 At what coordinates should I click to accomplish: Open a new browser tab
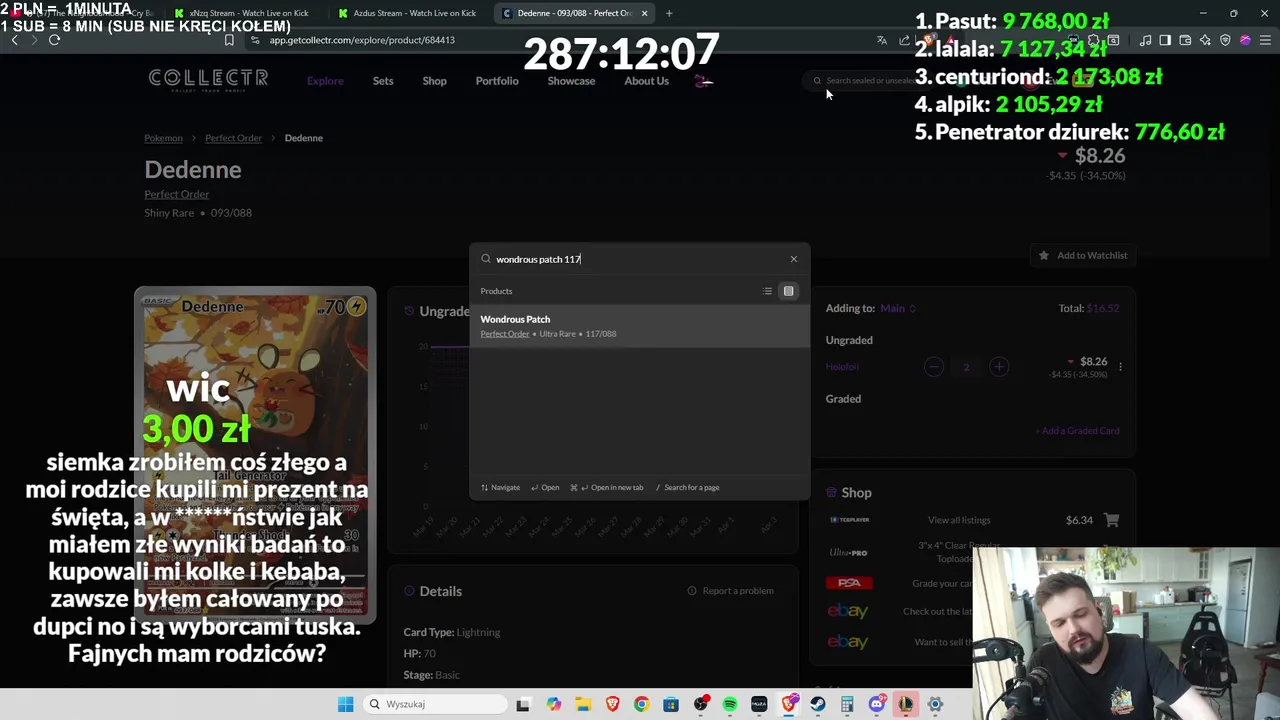[669, 13]
